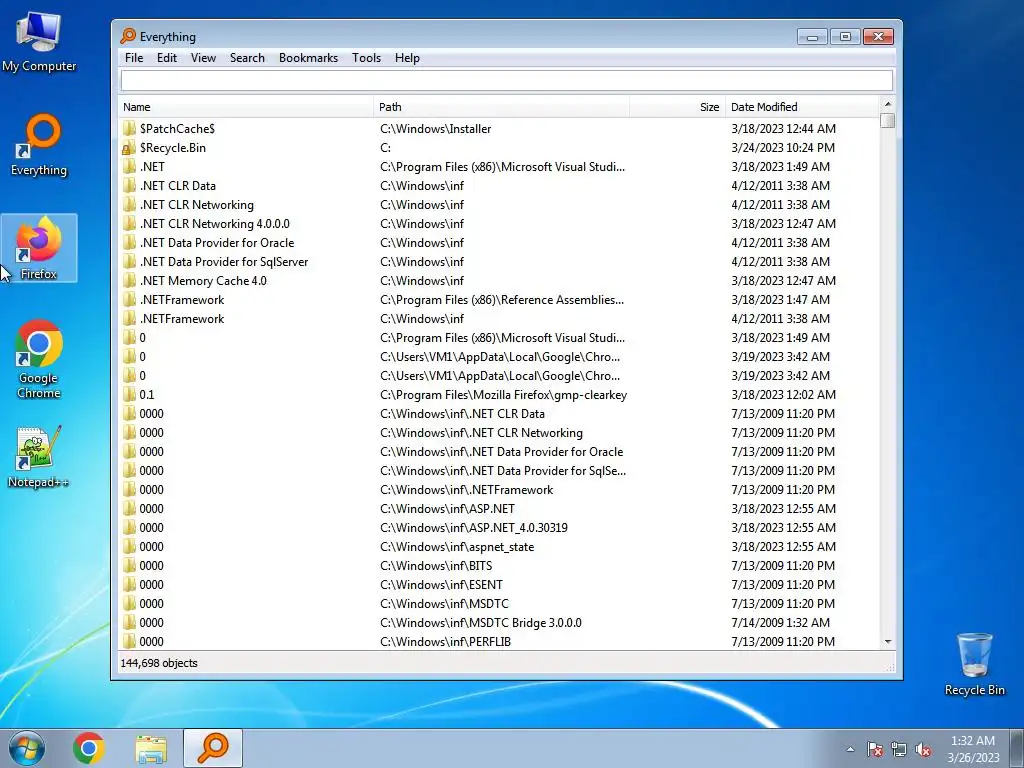
Task: Select the $PatchCache$ folder icon
Action: click(x=129, y=129)
